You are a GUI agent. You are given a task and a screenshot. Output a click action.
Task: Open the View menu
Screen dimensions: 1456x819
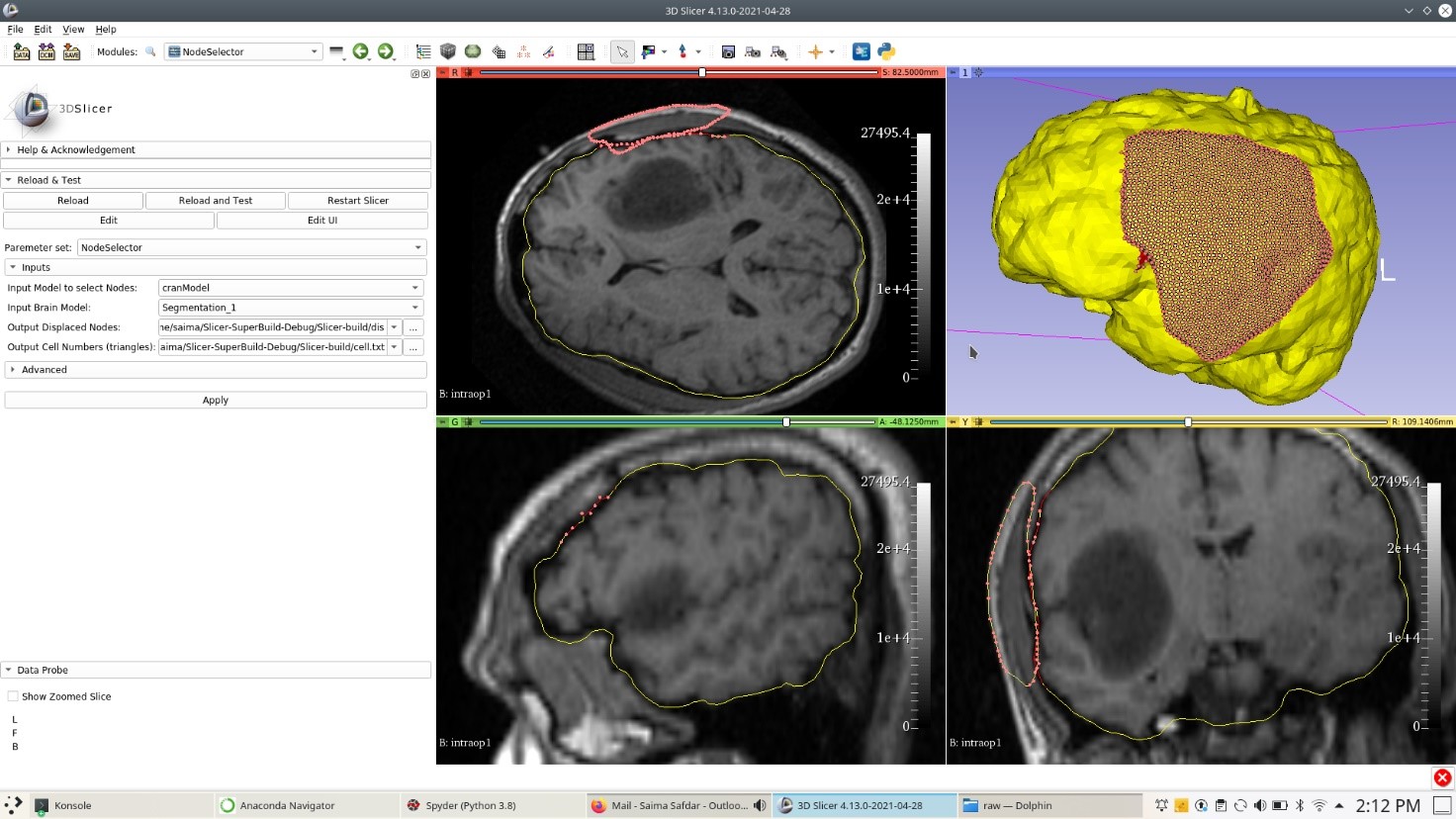pyautogui.click(x=73, y=29)
